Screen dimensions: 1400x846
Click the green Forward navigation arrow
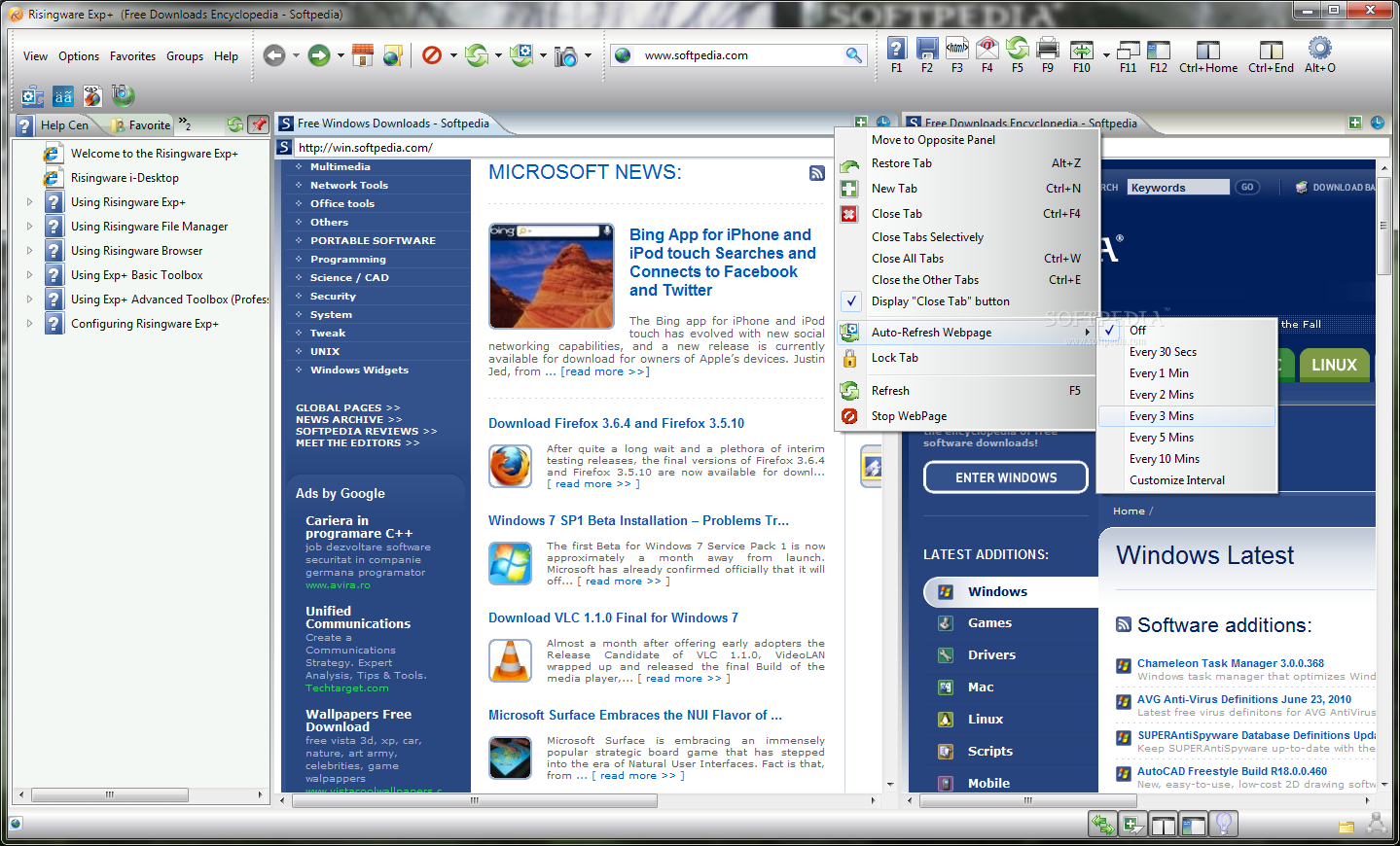319,55
